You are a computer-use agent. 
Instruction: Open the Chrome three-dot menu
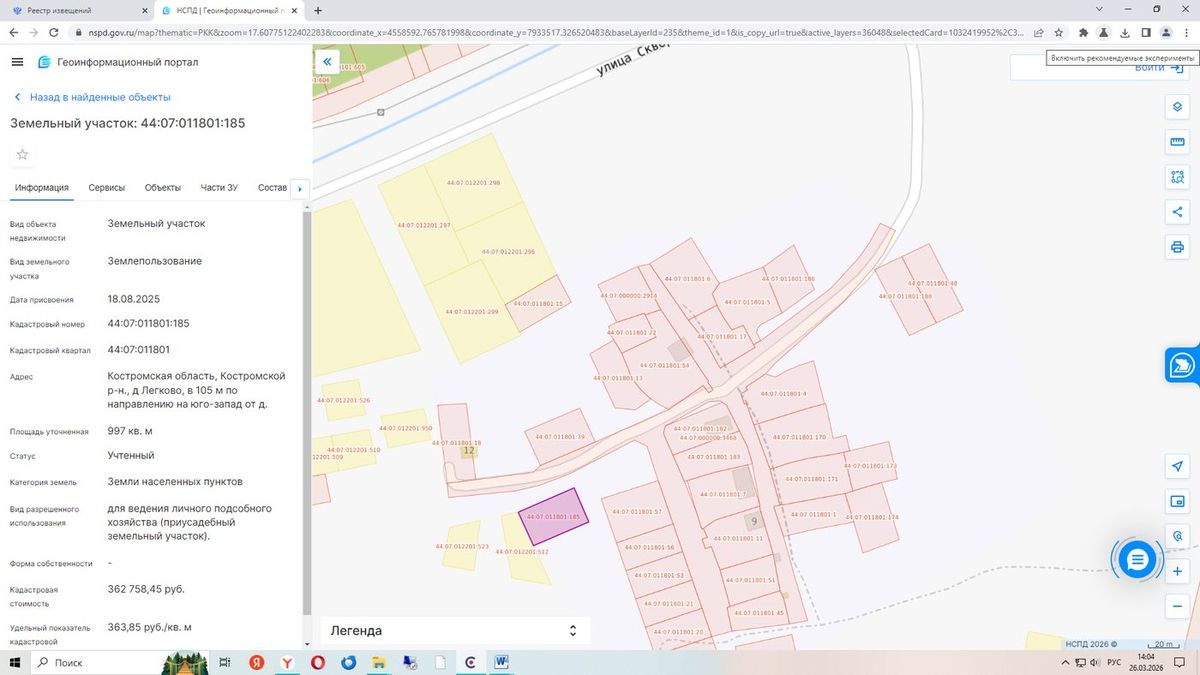coord(1187,32)
